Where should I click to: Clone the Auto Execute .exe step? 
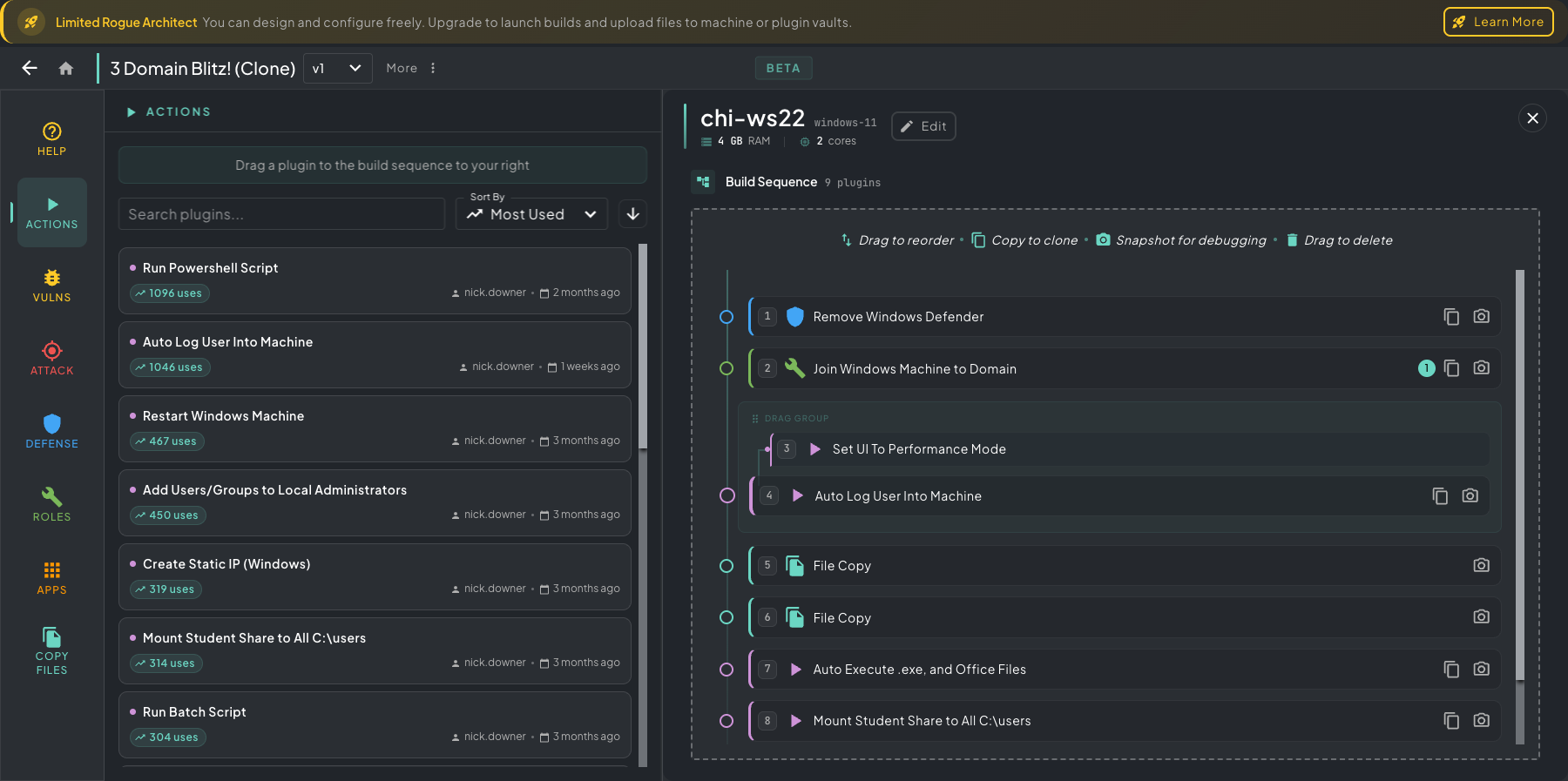[1451, 670]
